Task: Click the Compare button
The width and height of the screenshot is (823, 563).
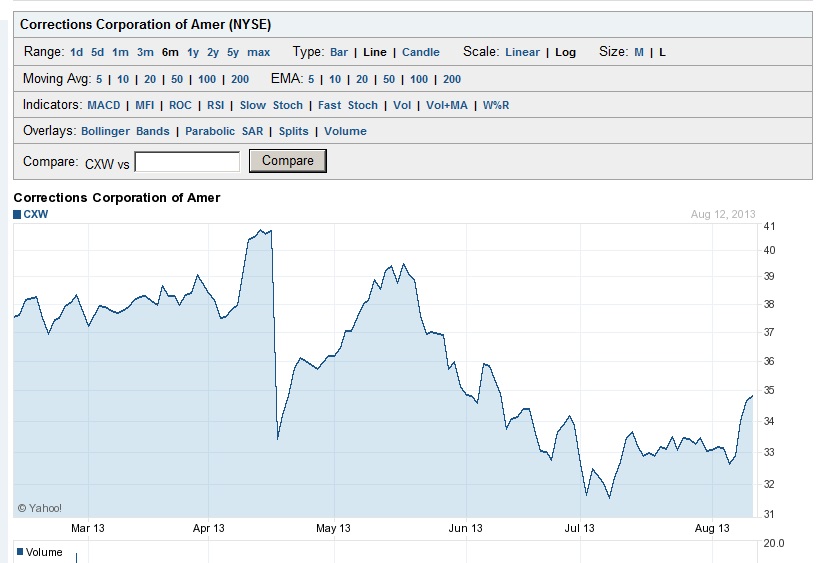Action: [288, 161]
